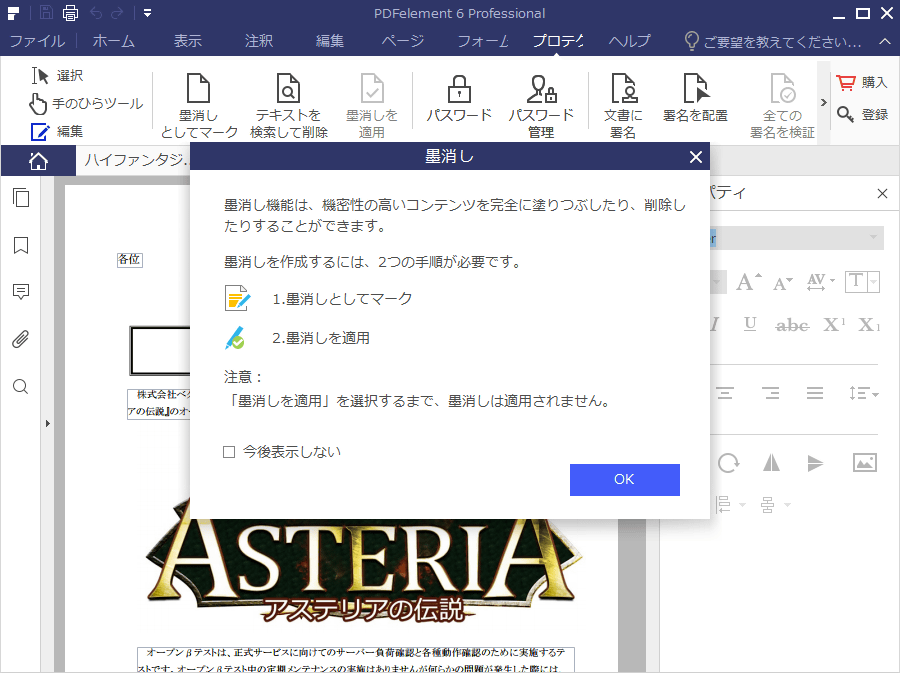Click テキストを検索して削除 button
The image size is (900, 673).
[289, 106]
